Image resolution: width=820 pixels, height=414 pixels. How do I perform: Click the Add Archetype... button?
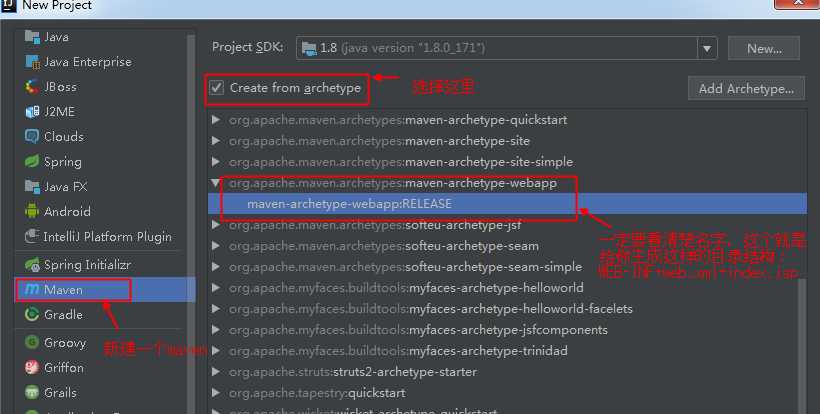[x=746, y=88]
